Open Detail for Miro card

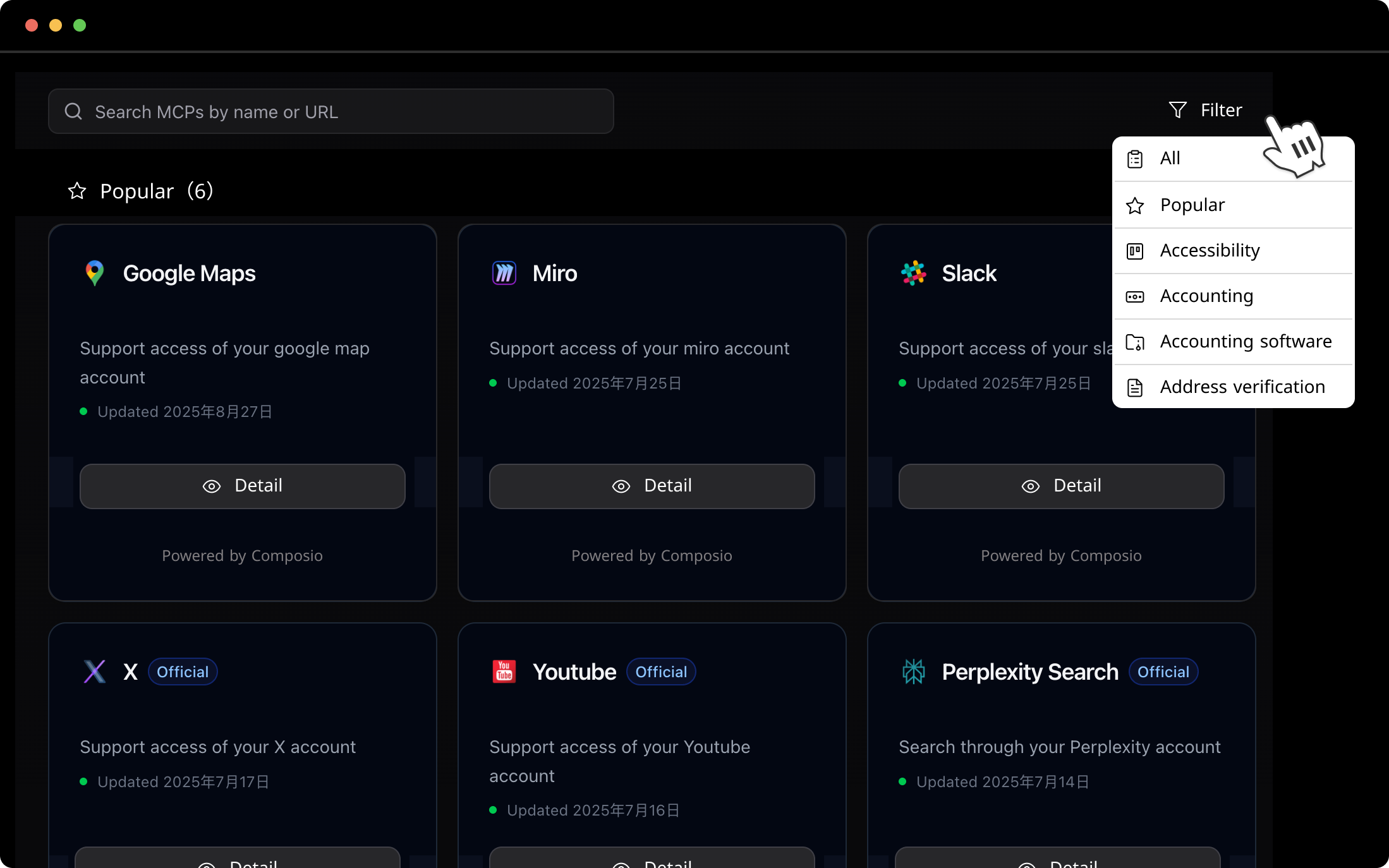pyautogui.click(x=652, y=486)
